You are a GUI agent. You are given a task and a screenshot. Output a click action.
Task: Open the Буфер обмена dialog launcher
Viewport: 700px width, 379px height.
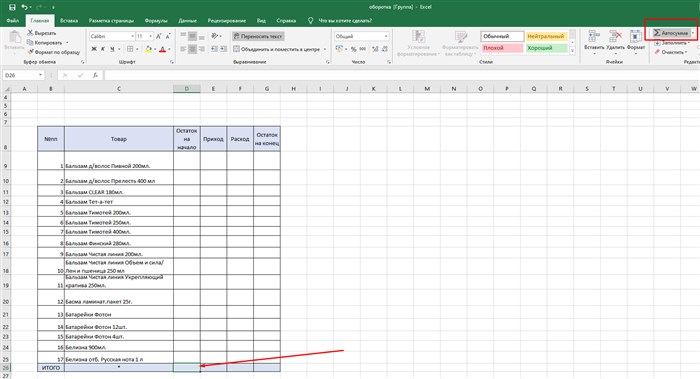(83, 62)
